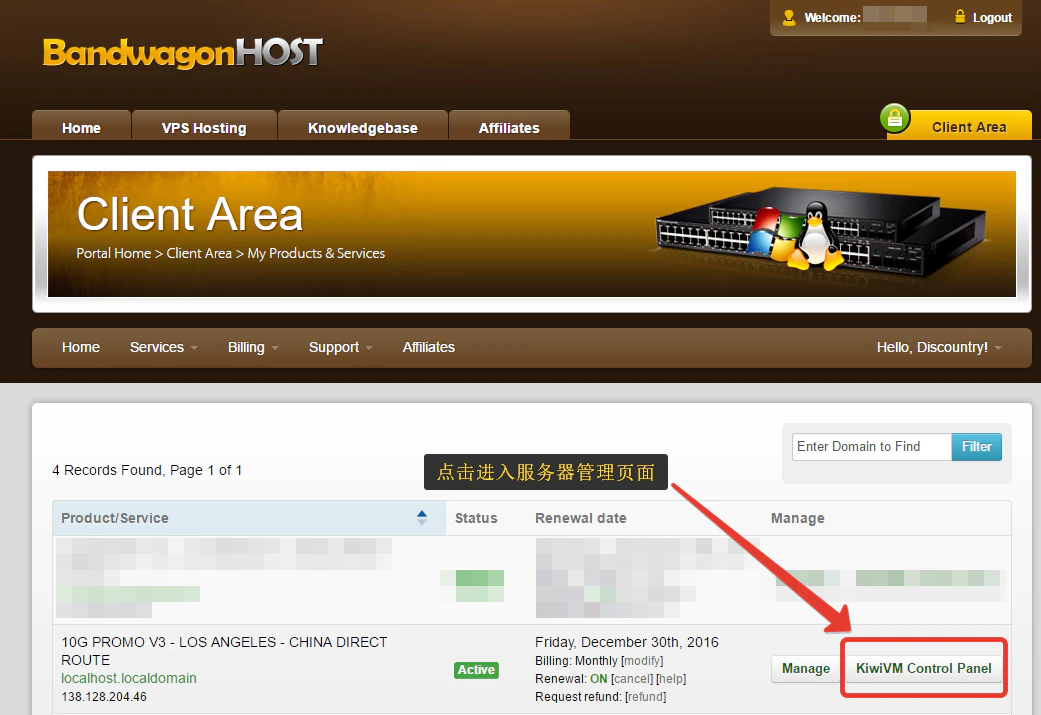Click the [modify] billing link

pos(642,661)
